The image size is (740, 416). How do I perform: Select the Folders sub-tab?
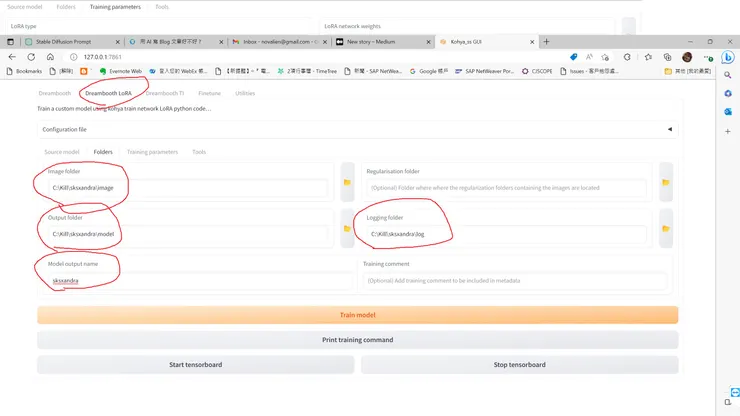coord(103,152)
